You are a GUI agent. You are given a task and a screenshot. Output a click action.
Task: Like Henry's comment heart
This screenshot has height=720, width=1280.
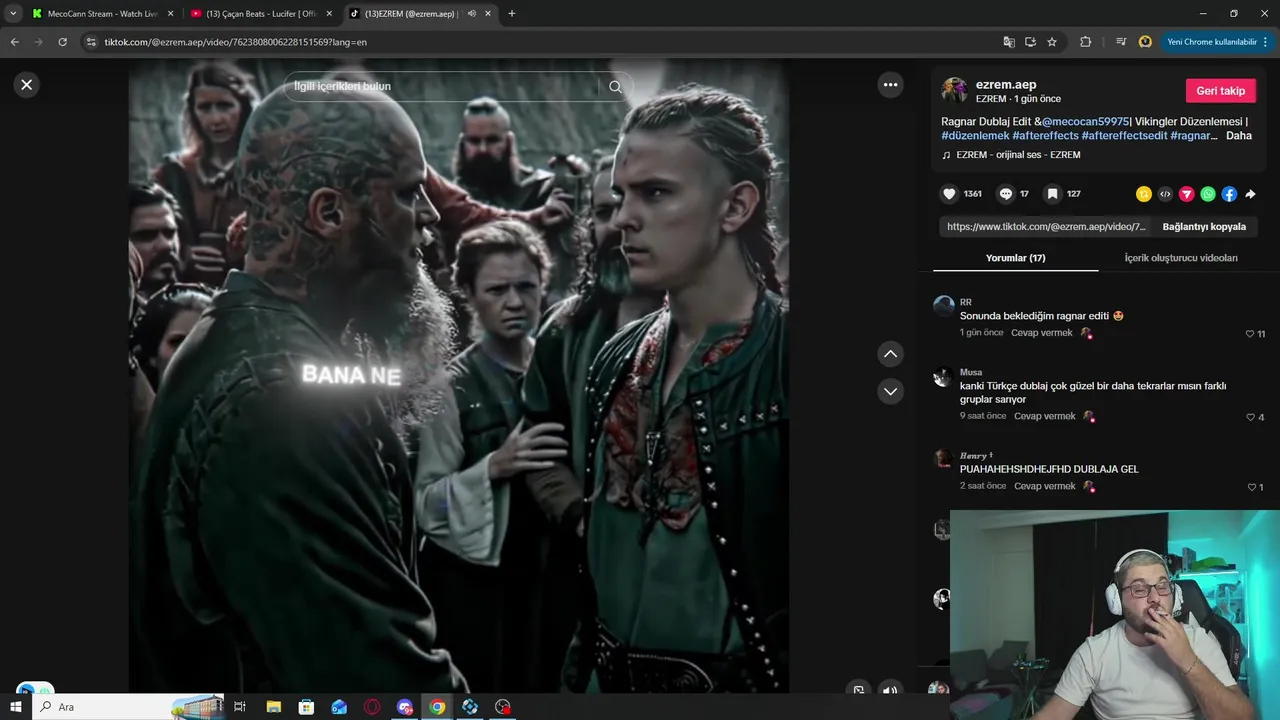pos(1251,487)
